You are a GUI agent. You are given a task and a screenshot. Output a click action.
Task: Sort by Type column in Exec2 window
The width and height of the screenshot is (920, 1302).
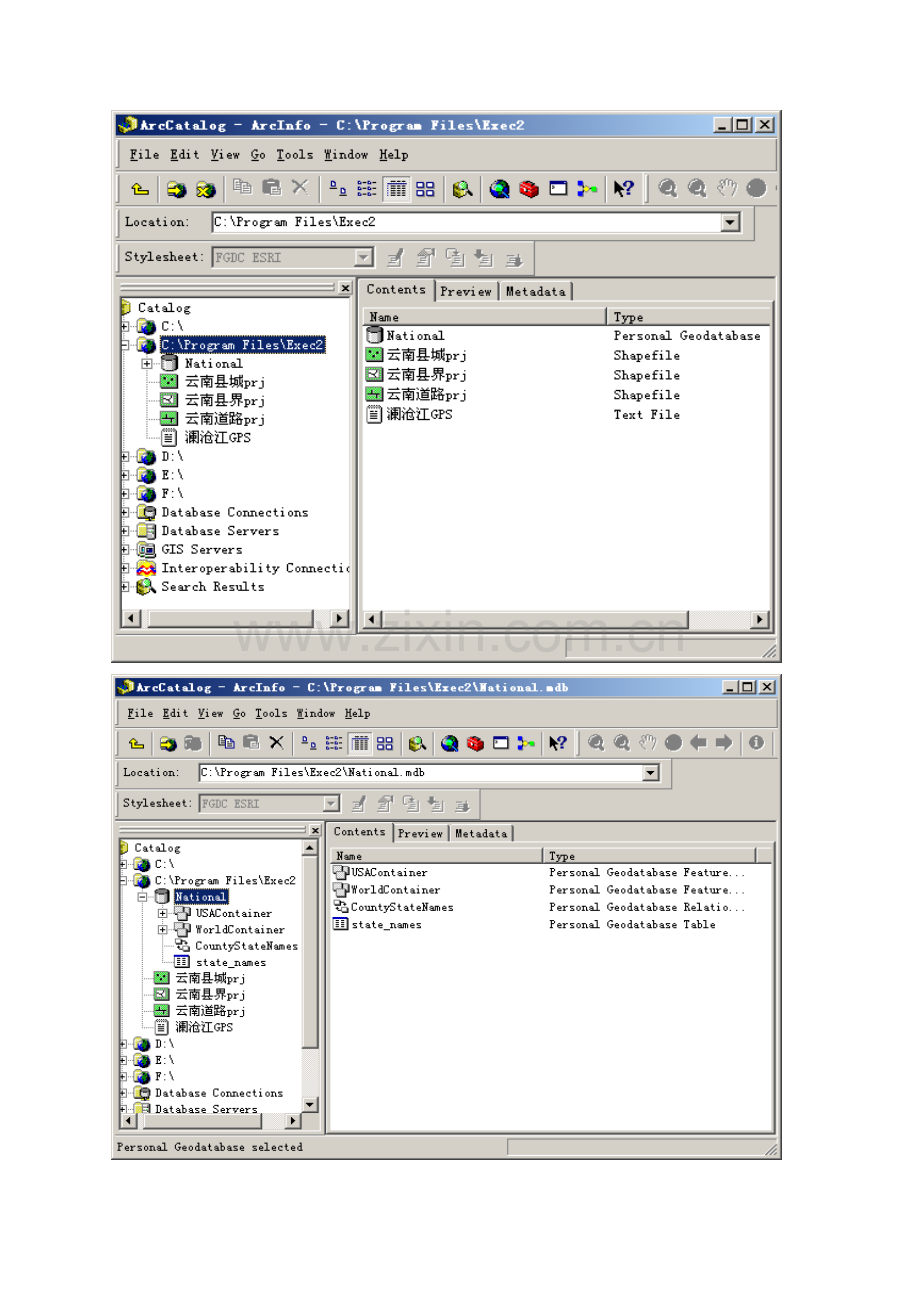(689, 317)
